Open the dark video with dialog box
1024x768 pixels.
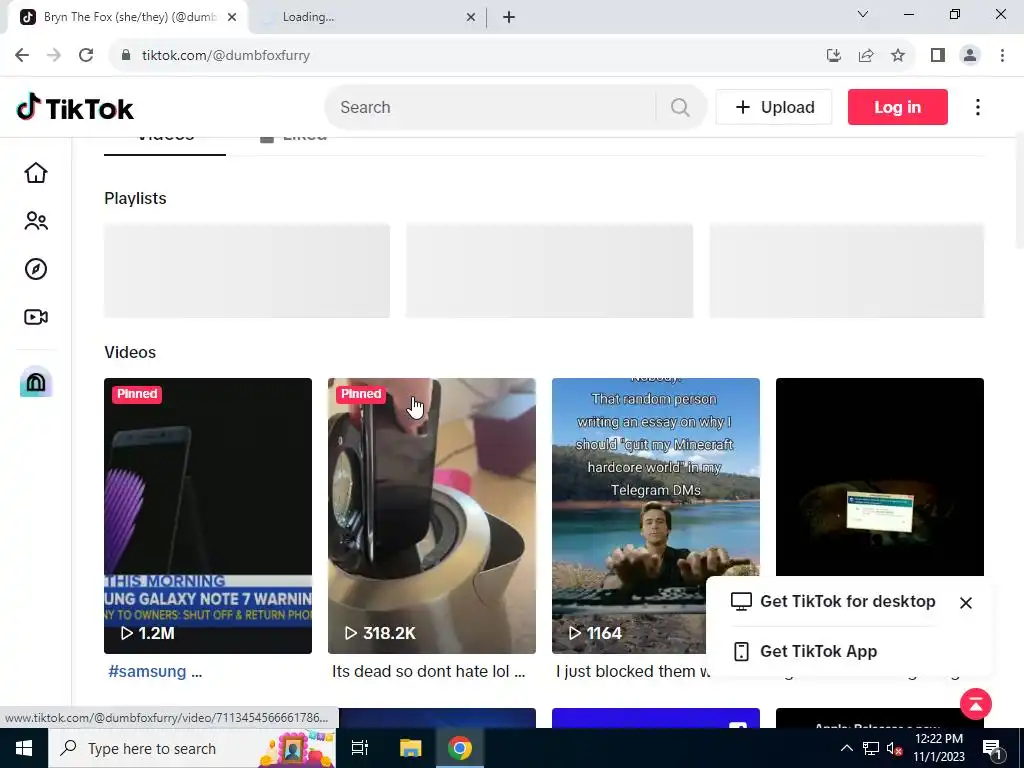[880, 477]
